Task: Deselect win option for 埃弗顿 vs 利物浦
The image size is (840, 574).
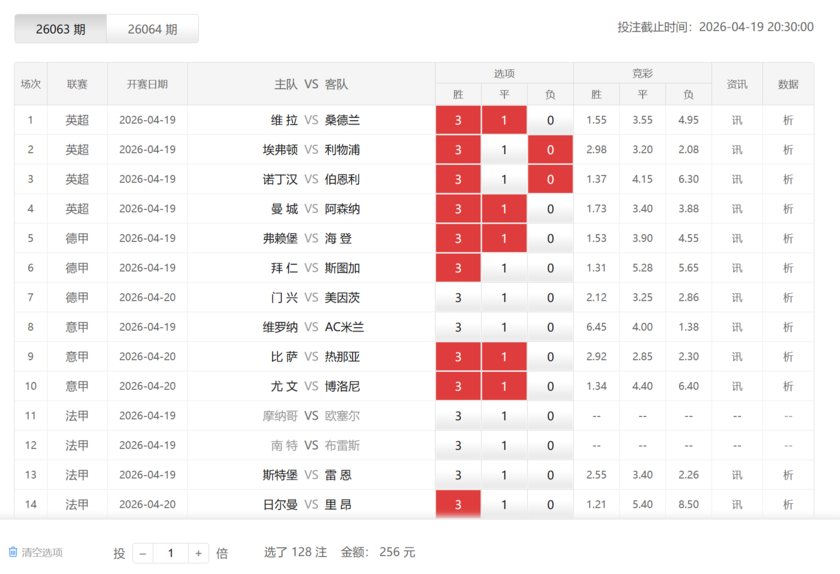Action: pyautogui.click(x=458, y=150)
